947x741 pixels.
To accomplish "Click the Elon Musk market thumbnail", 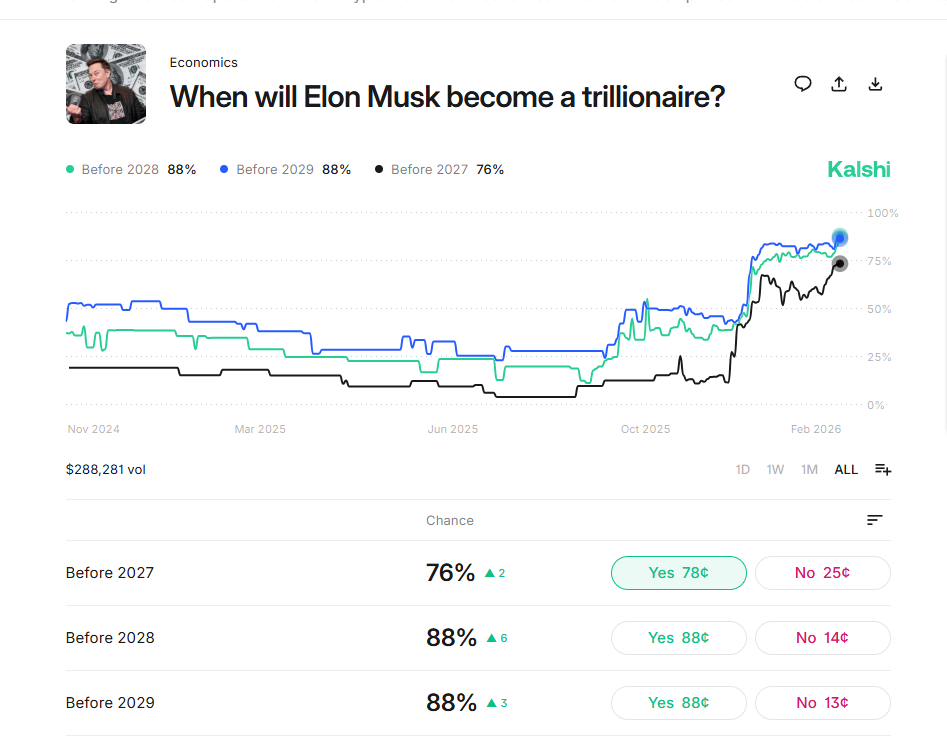I will (x=106, y=84).
